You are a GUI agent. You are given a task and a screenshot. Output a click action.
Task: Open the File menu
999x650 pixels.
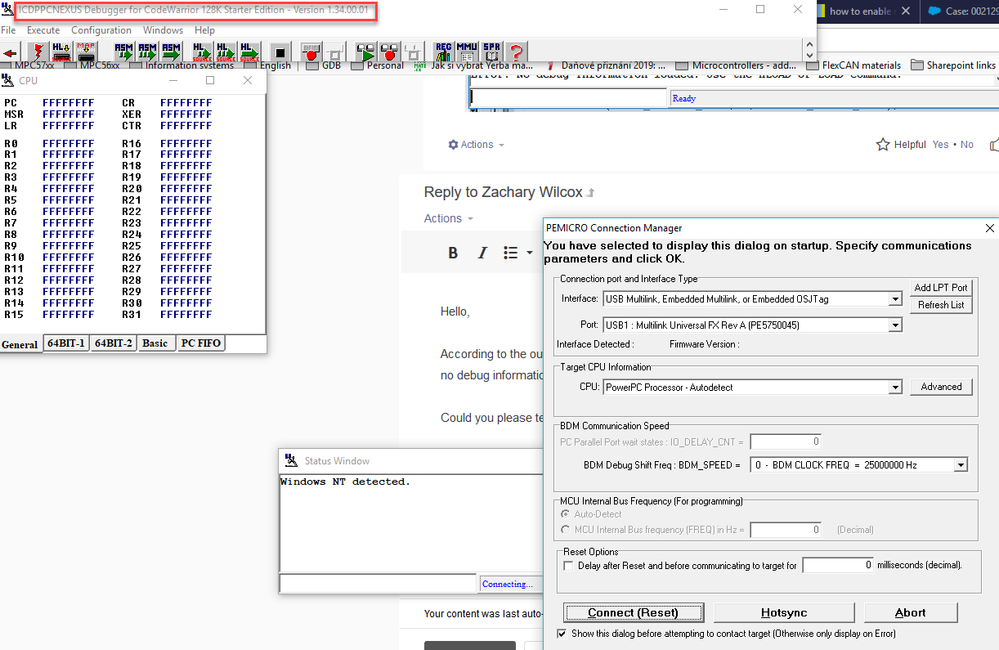[x=8, y=30]
